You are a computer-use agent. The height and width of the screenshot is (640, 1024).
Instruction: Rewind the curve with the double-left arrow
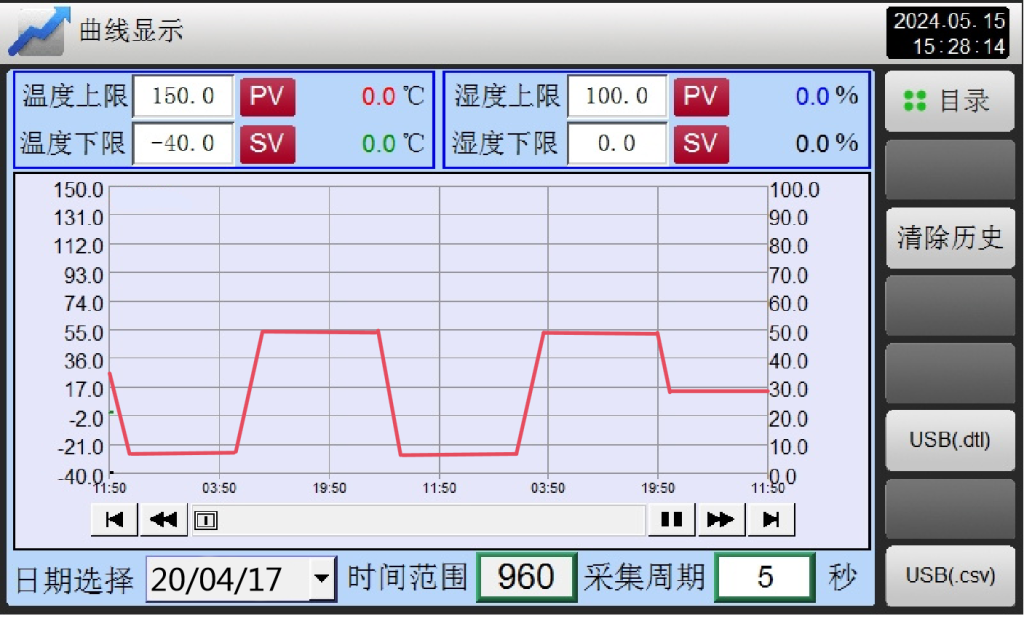164,520
